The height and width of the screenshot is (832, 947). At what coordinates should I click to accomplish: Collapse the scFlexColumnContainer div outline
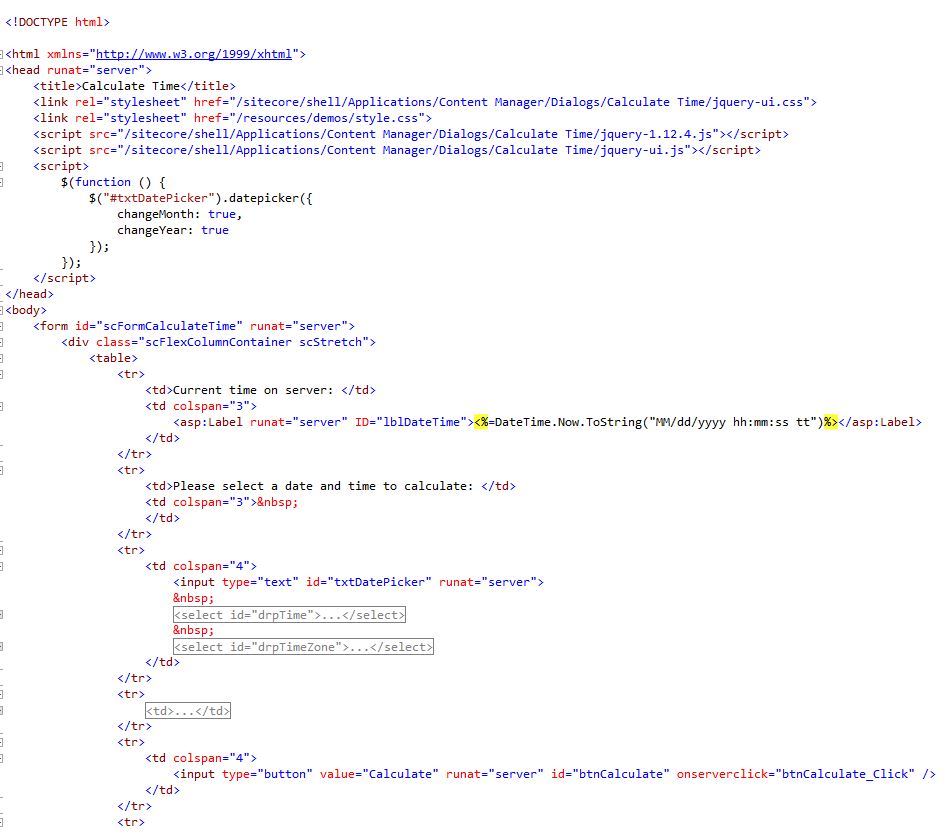pos(1,342)
